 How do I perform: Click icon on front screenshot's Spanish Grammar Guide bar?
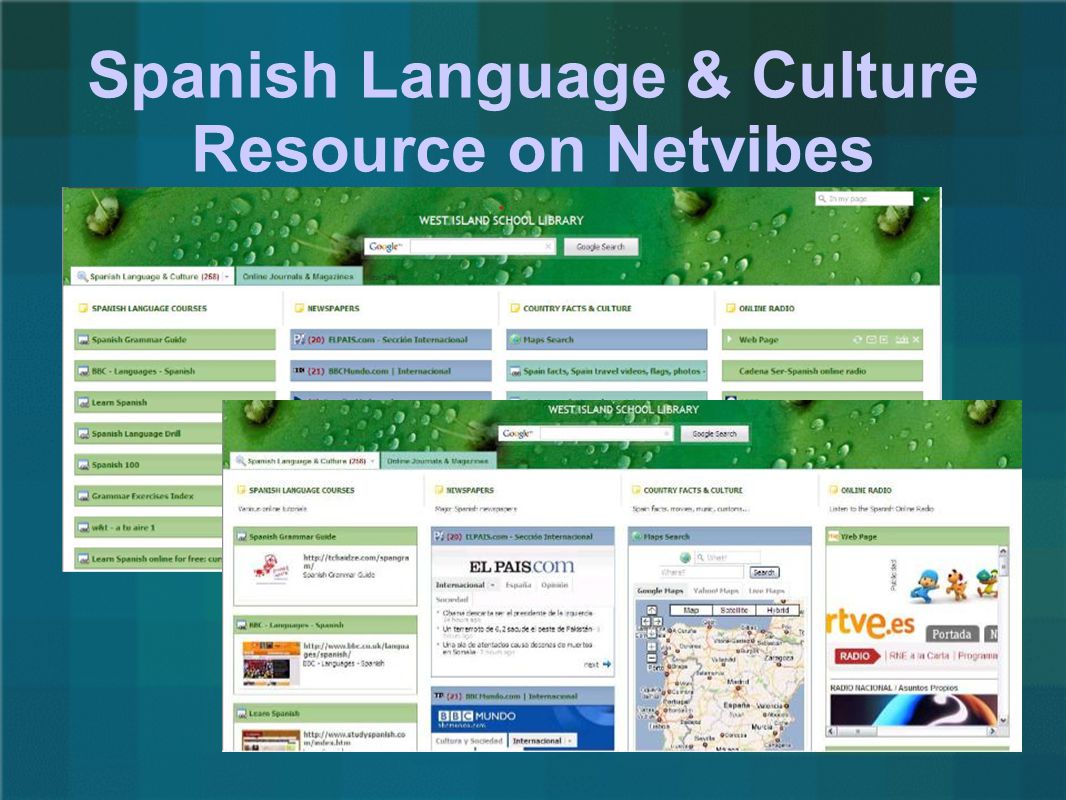(x=241, y=536)
